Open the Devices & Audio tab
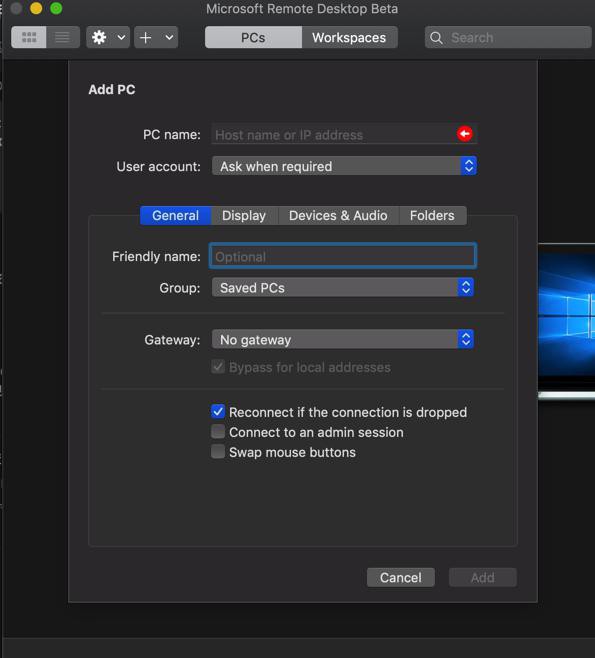This screenshot has height=658, width=595. (338, 215)
